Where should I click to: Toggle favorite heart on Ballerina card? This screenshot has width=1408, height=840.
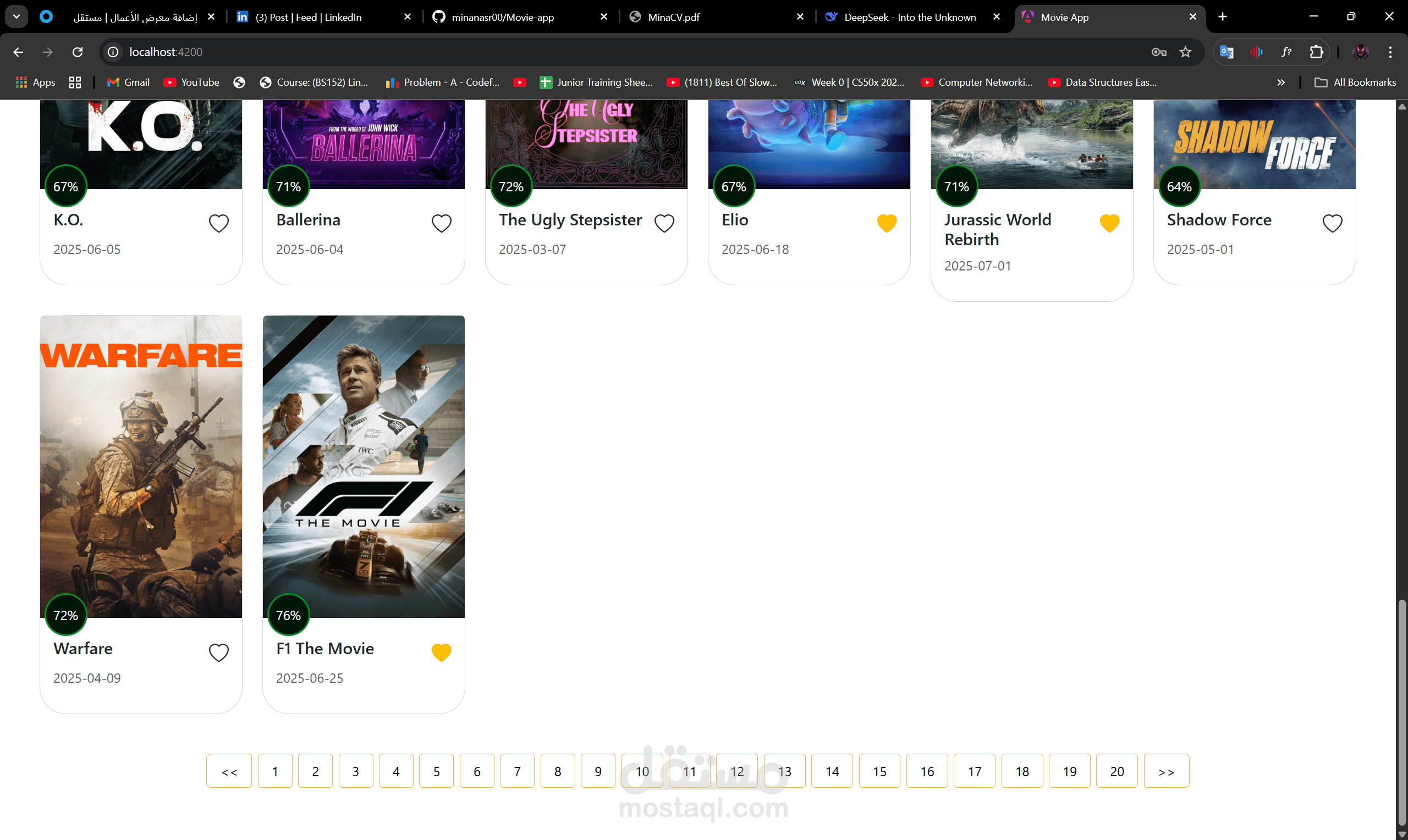[x=441, y=223]
